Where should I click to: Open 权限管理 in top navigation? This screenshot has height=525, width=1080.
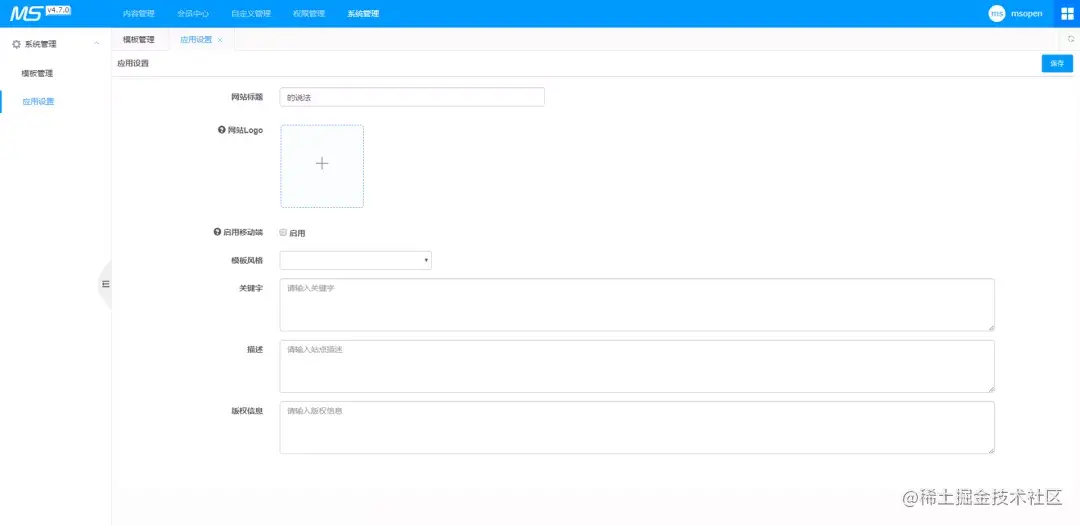tap(309, 14)
